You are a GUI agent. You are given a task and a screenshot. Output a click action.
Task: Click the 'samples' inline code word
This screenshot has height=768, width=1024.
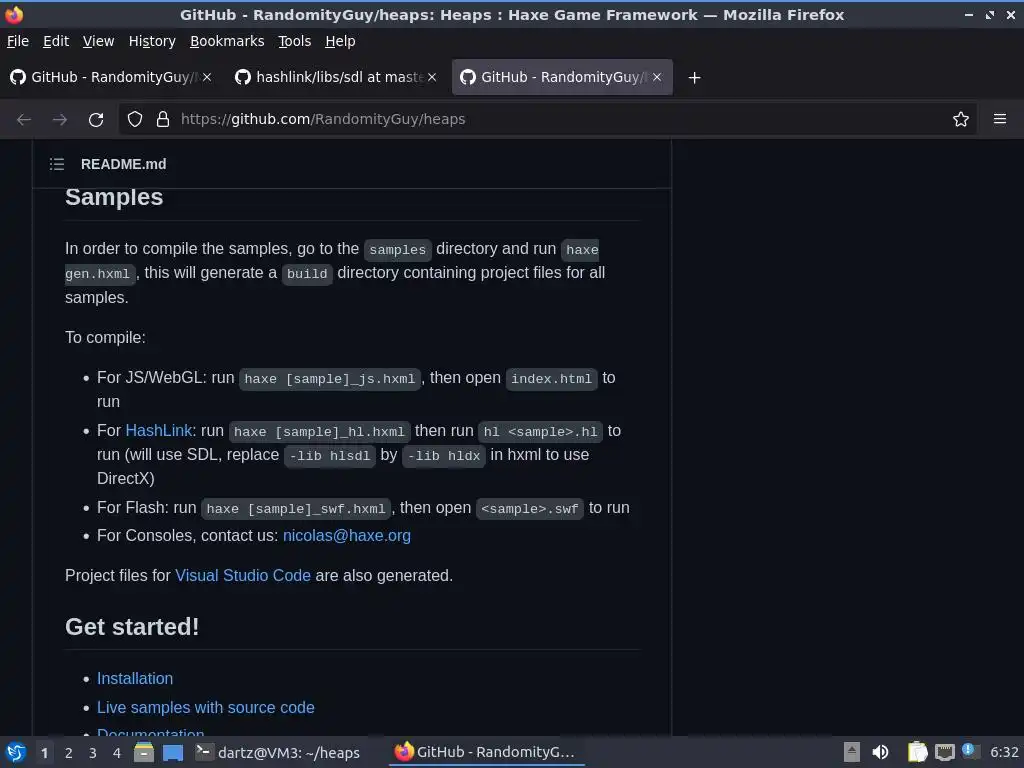tap(398, 249)
